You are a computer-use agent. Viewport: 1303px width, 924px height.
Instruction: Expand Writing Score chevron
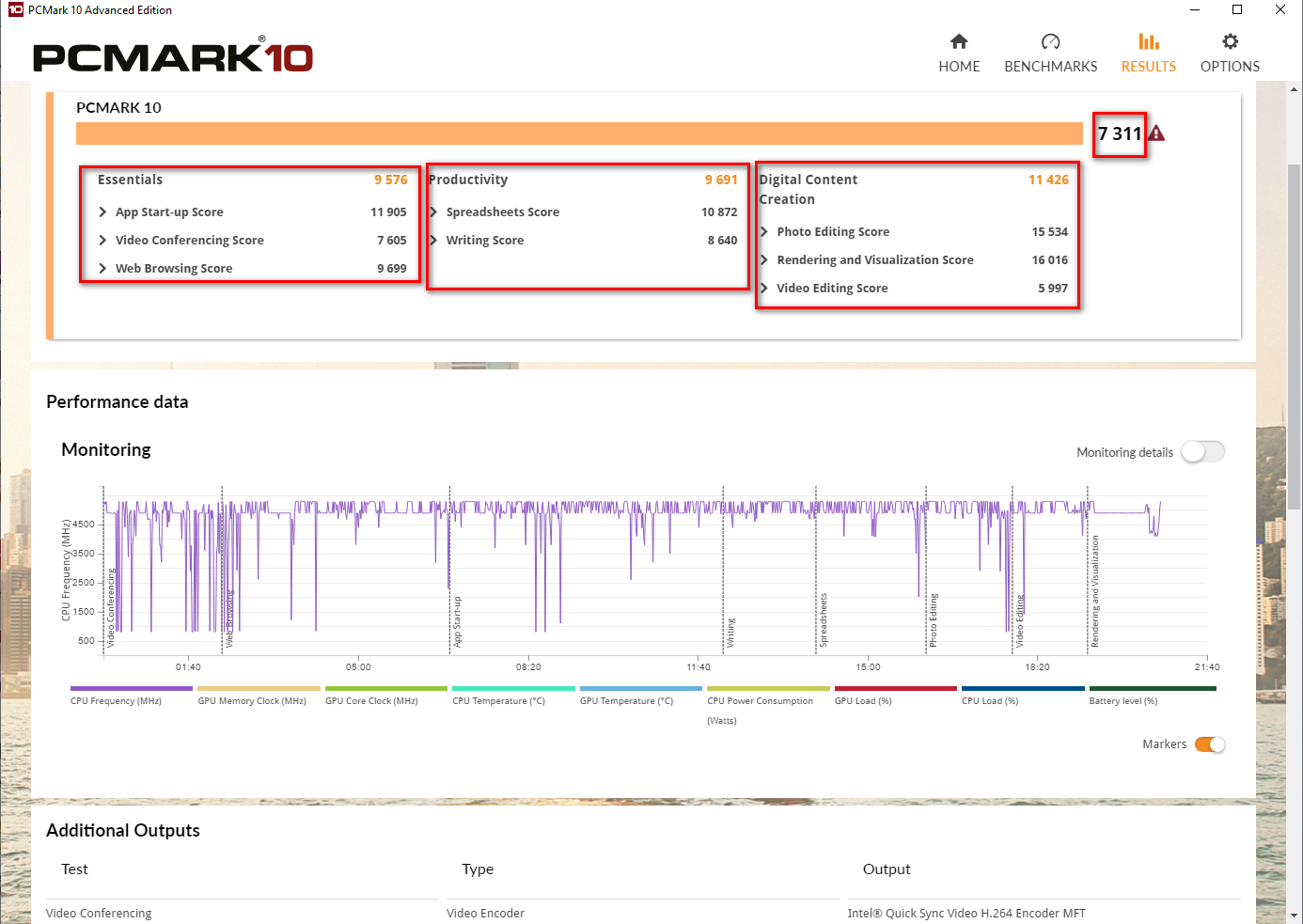pyautogui.click(x=433, y=241)
